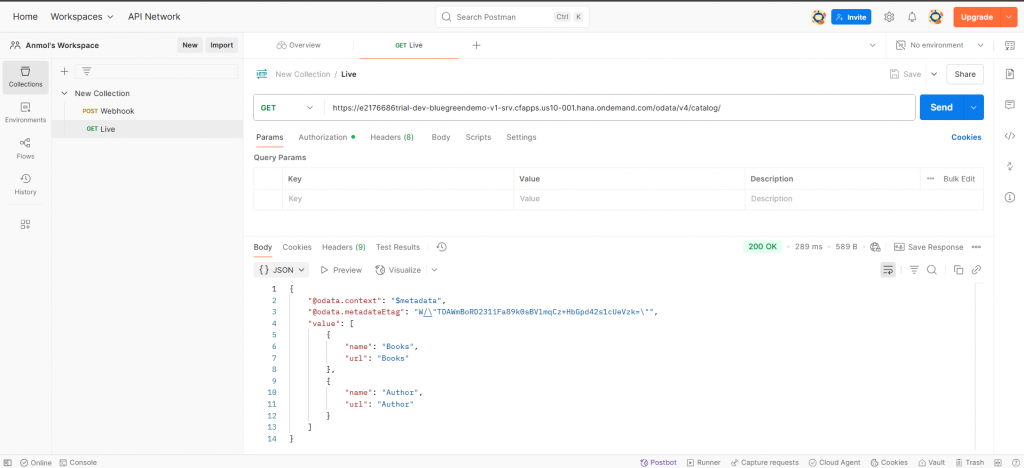Click Save Response
The width and height of the screenshot is (1024, 468).
click(928, 247)
